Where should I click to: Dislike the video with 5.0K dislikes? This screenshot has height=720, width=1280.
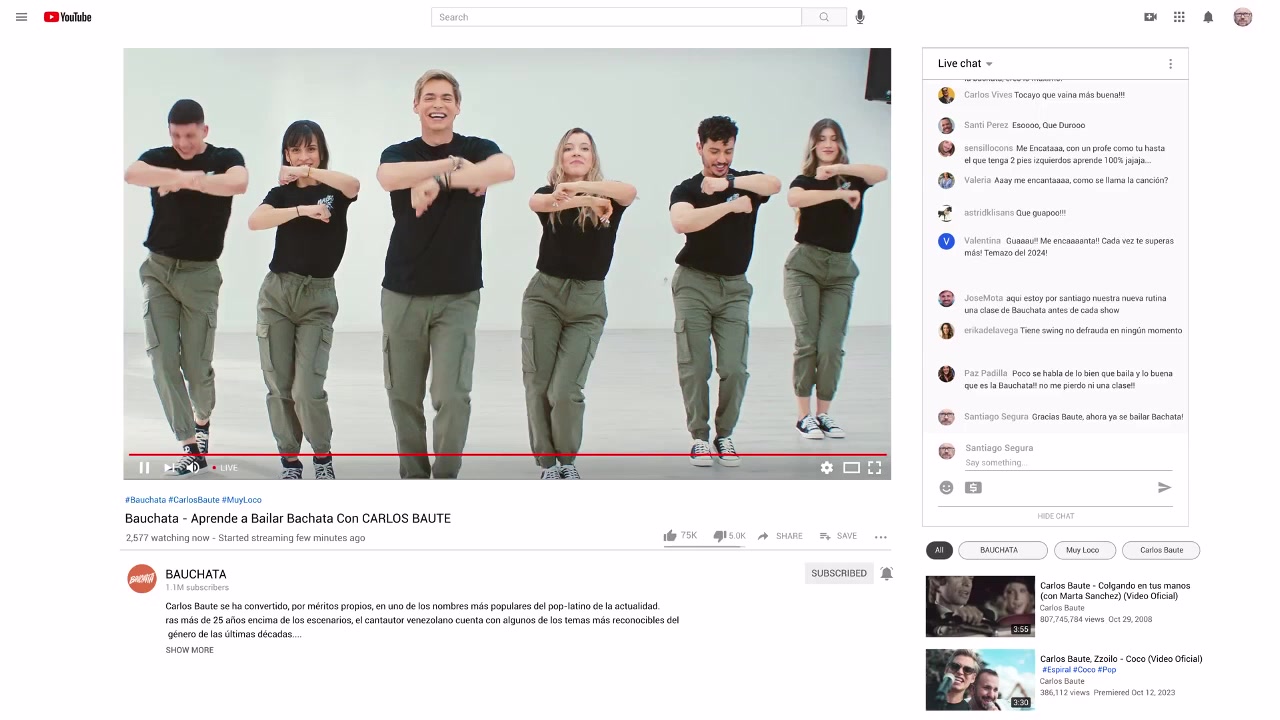click(x=729, y=536)
